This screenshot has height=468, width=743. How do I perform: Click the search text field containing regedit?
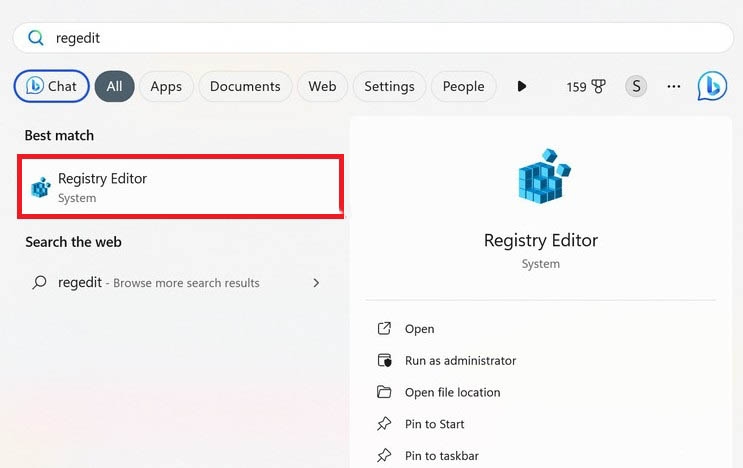[x=380, y=38]
